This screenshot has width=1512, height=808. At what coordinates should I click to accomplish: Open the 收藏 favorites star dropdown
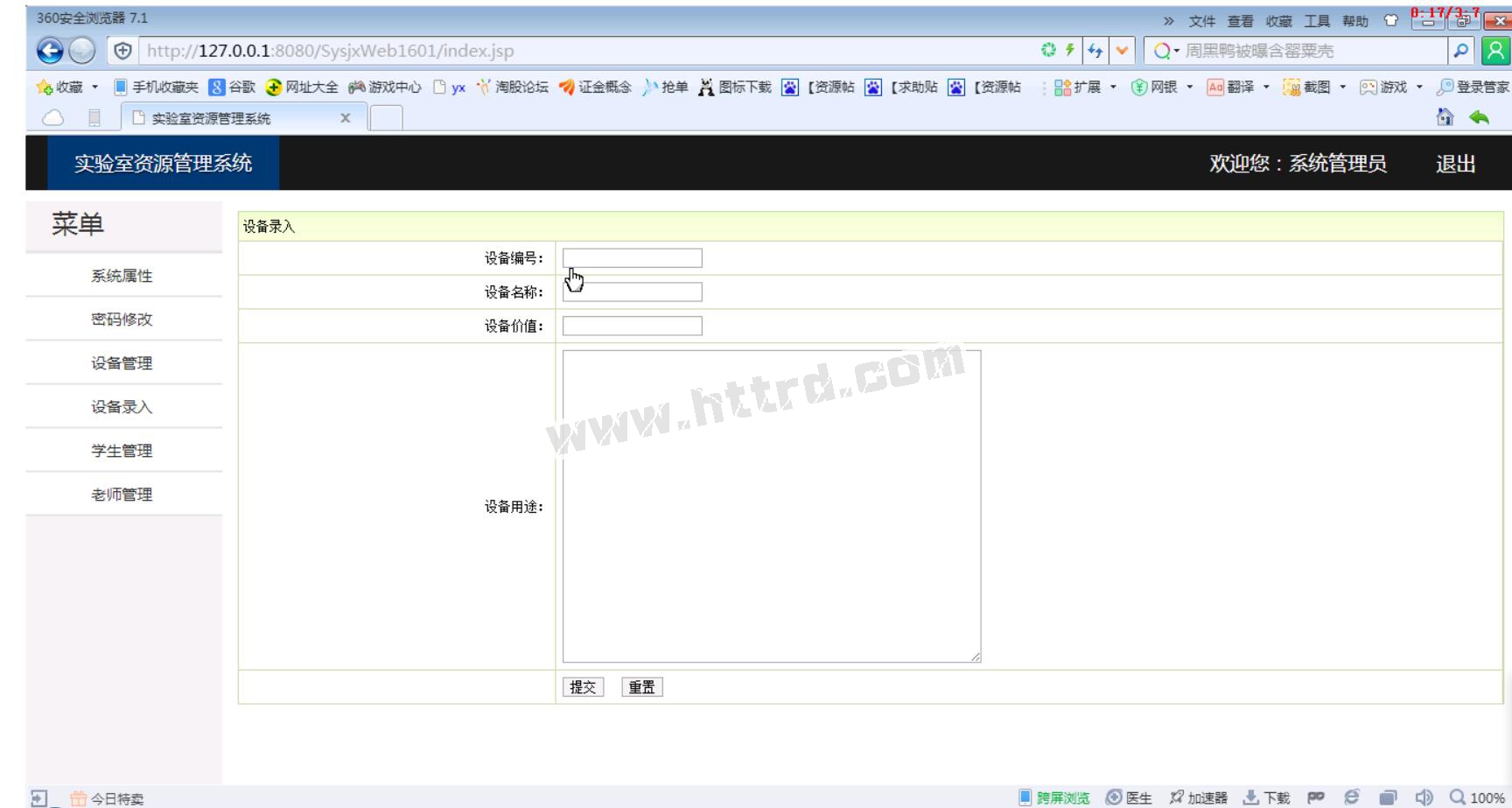coord(67,87)
